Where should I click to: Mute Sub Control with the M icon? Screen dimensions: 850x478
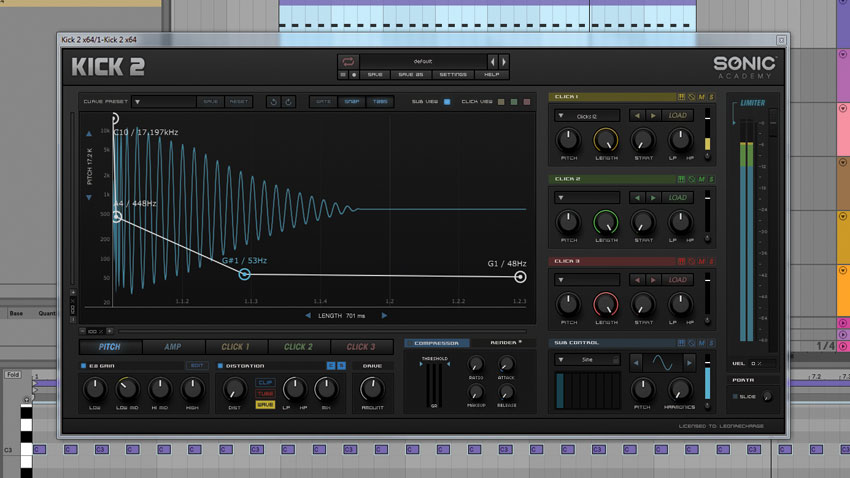point(701,343)
